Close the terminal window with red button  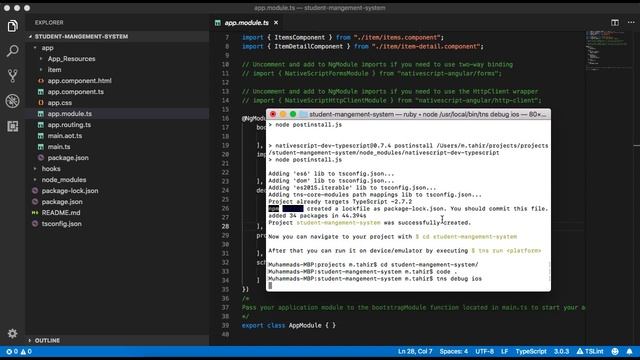click(273, 114)
